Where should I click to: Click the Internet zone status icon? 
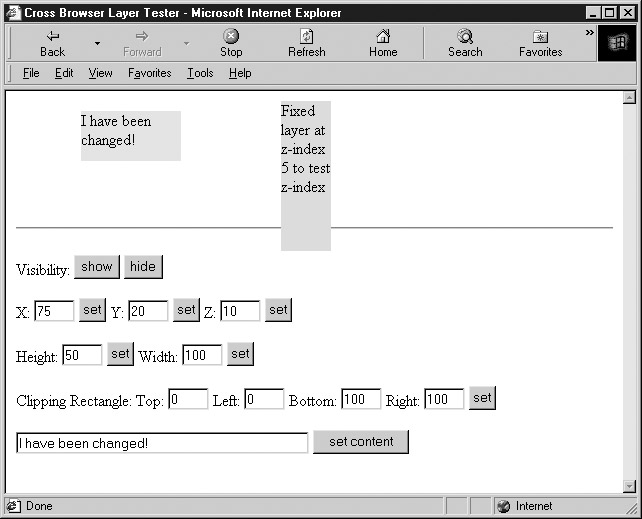click(503, 506)
